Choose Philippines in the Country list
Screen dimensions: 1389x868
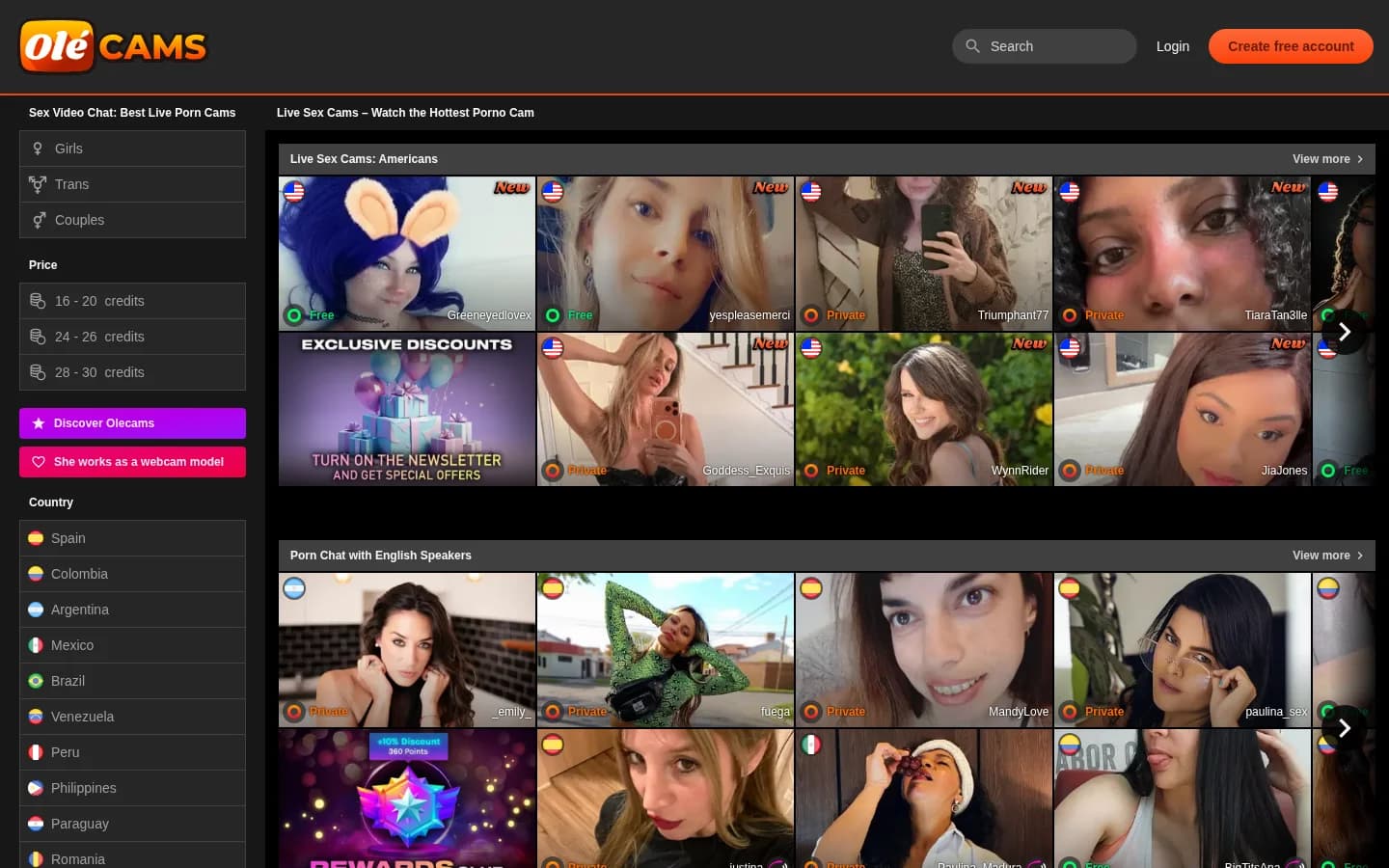coord(132,788)
